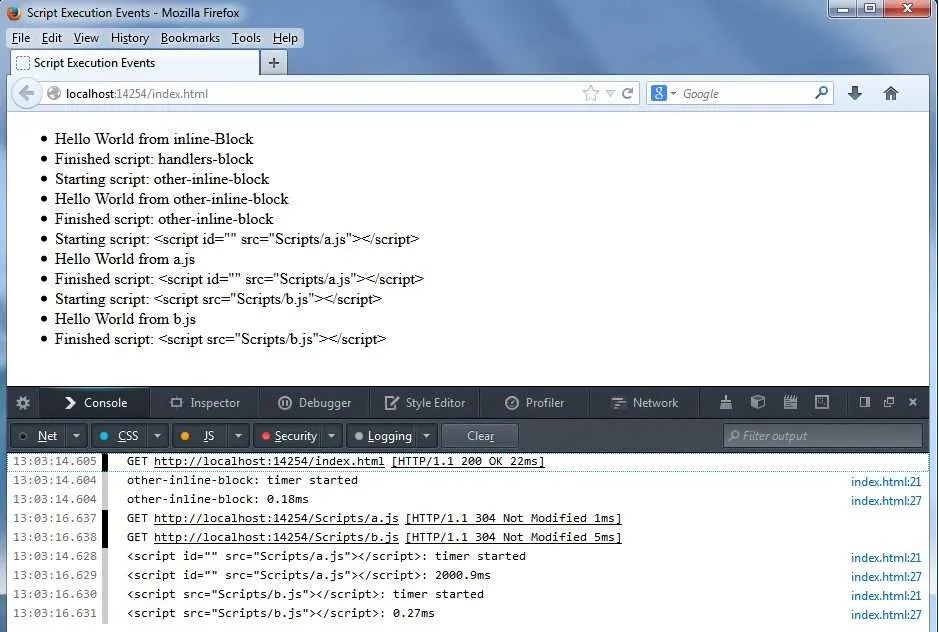
Task: Switch to the Network tab
Action: coord(644,403)
